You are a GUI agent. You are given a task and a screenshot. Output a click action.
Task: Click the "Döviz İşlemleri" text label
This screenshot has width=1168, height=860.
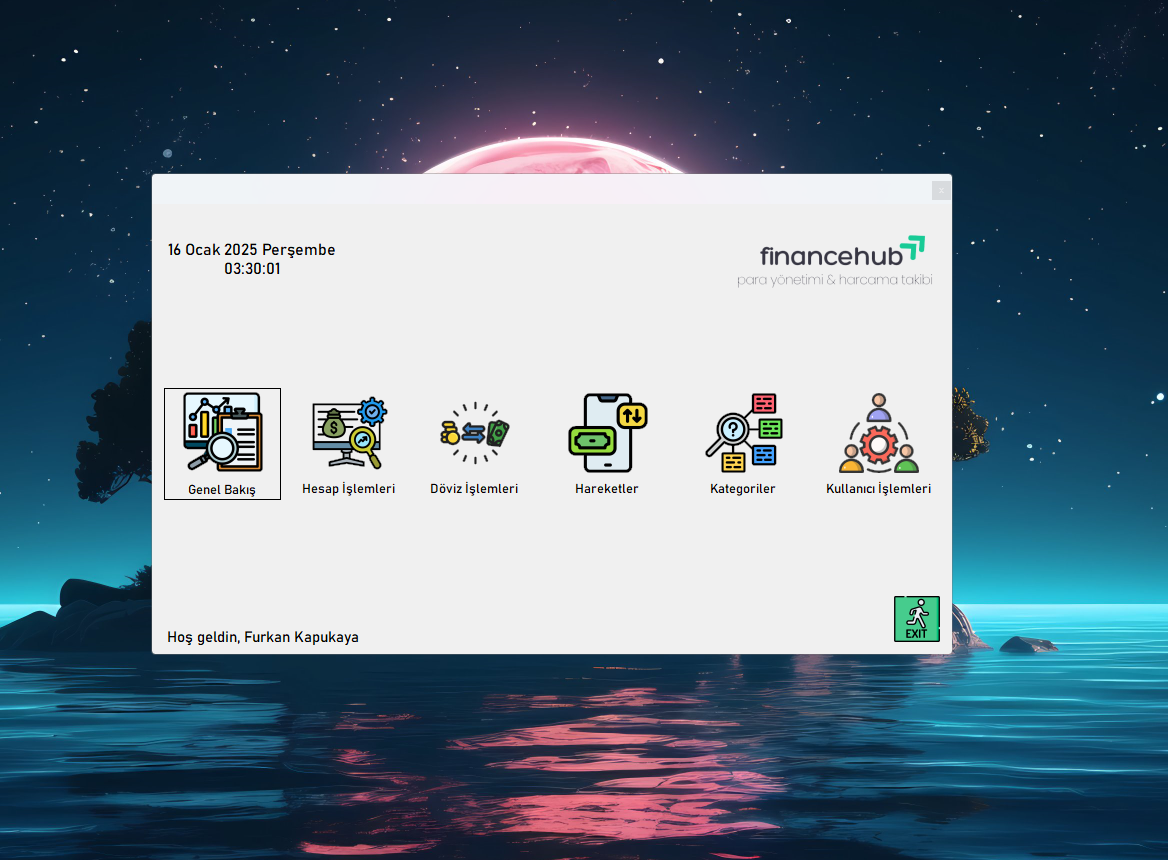coord(474,489)
